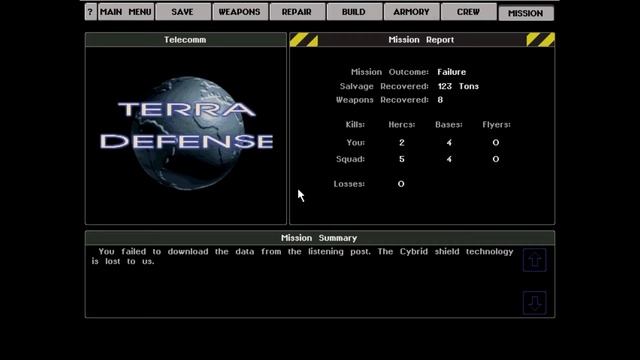
Task: Click the Hercs column header
Action: click(402, 124)
